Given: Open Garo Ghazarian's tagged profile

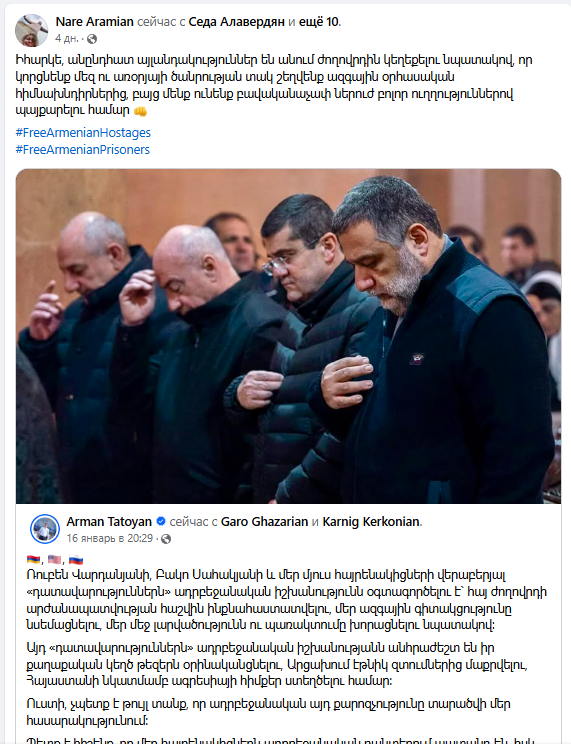Looking at the screenshot, I should 264,521.
